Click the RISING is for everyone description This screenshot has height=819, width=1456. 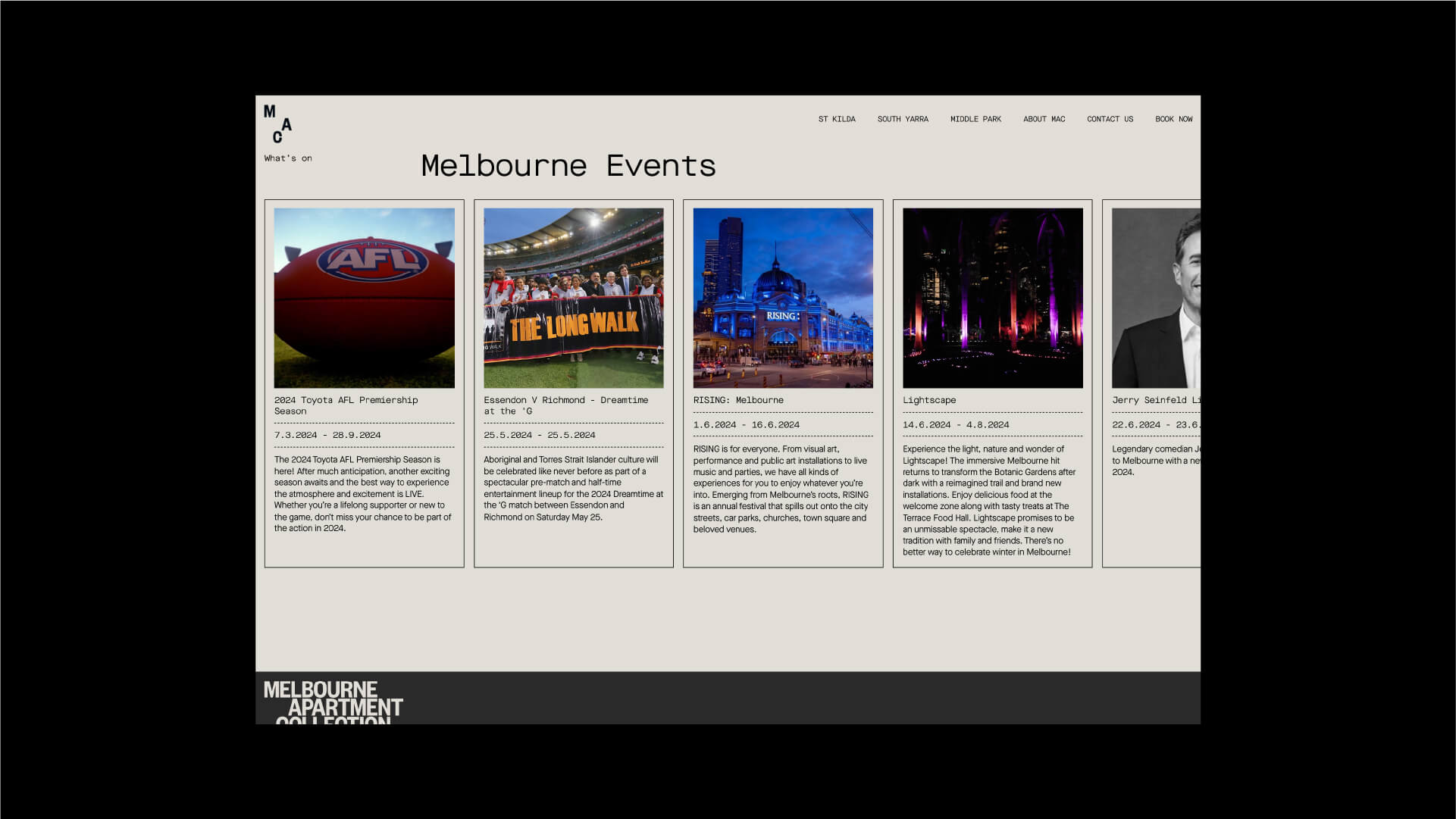point(781,489)
